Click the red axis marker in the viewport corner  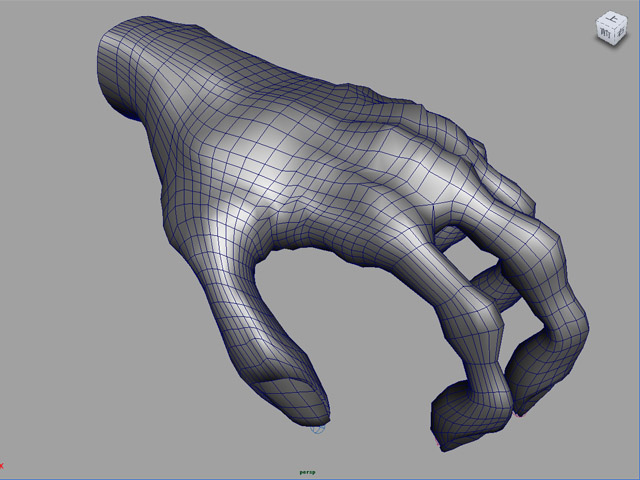pyautogui.click(x=2, y=464)
